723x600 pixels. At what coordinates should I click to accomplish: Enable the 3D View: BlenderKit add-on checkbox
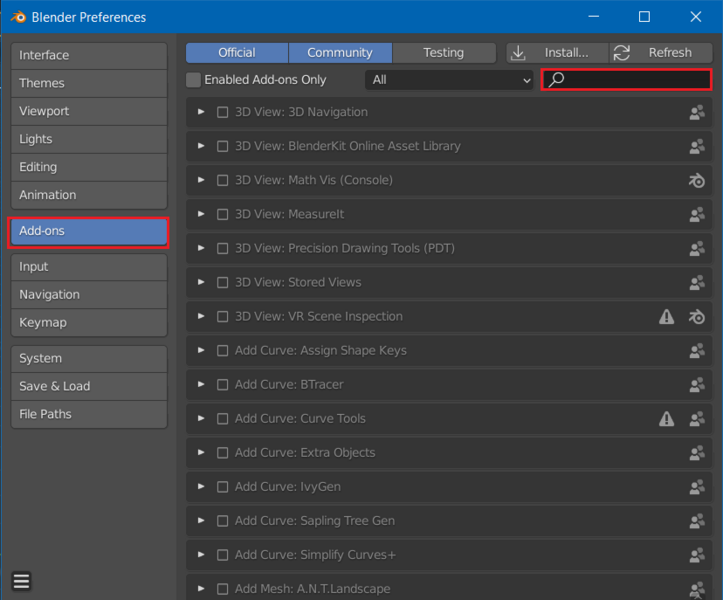(x=223, y=146)
